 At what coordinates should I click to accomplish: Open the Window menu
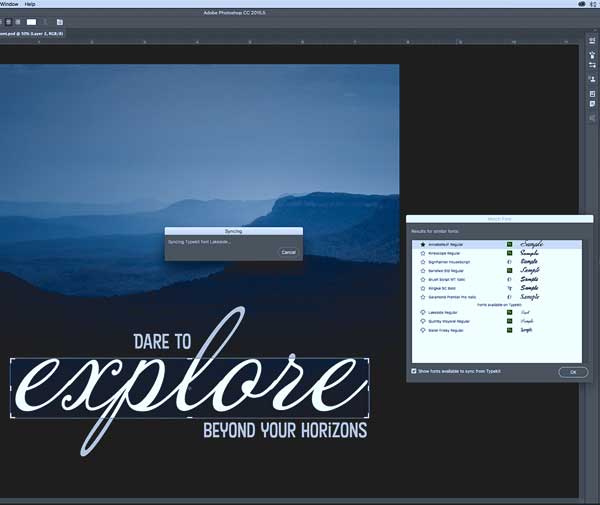8,4
